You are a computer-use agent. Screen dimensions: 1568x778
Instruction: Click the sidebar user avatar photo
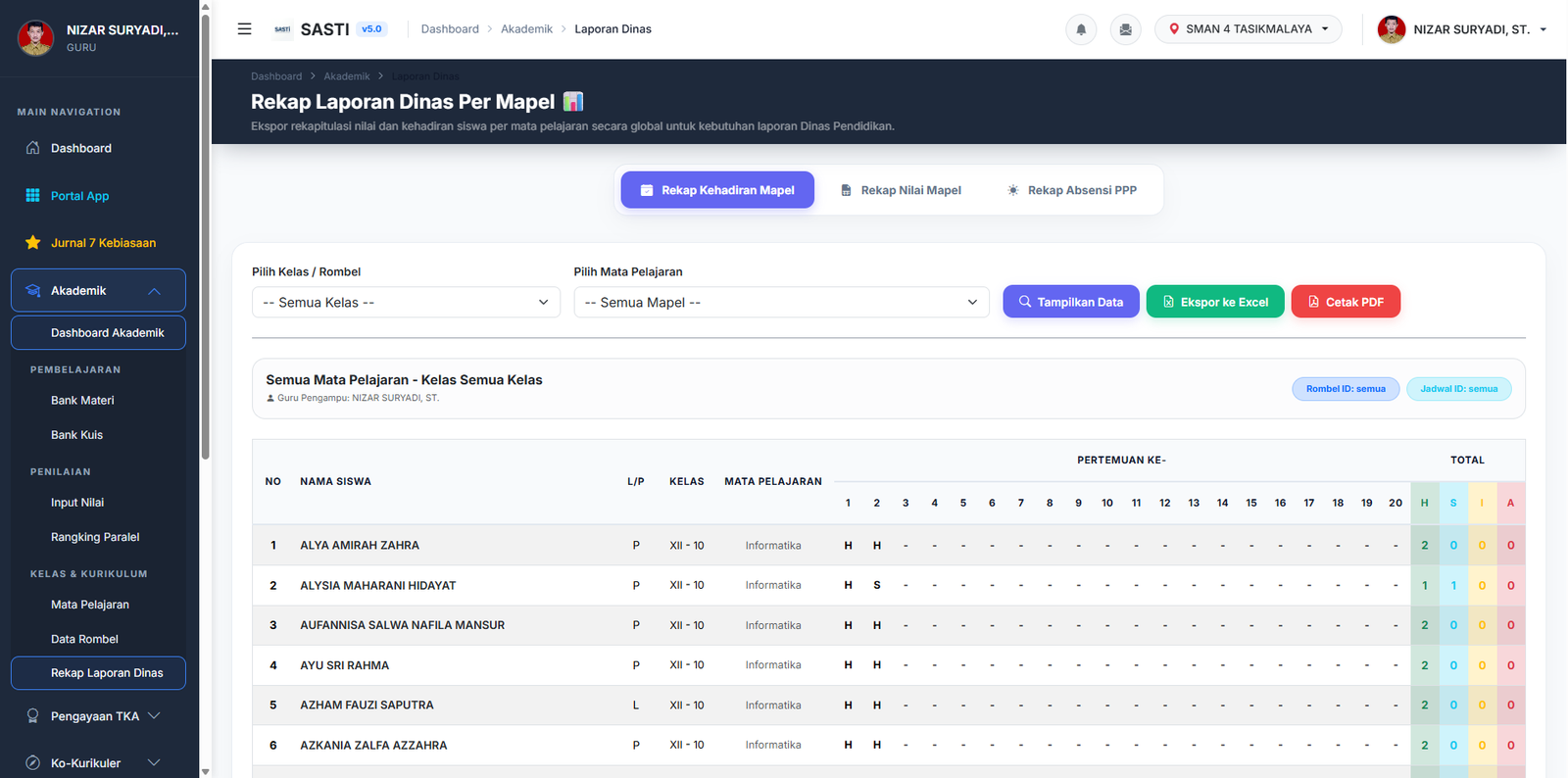[x=36, y=38]
